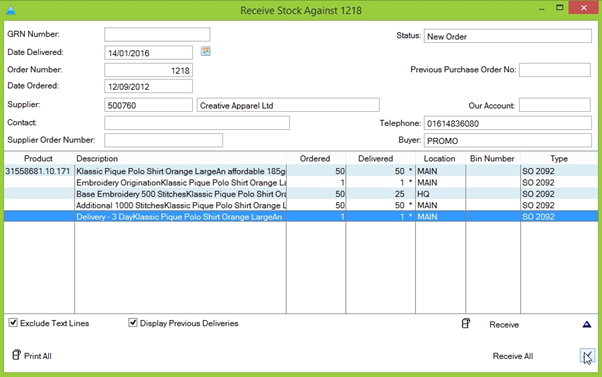The height and width of the screenshot is (377, 602).
Task: Maximize the Receive Stock window
Action: pyautogui.click(x=560, y=8)
